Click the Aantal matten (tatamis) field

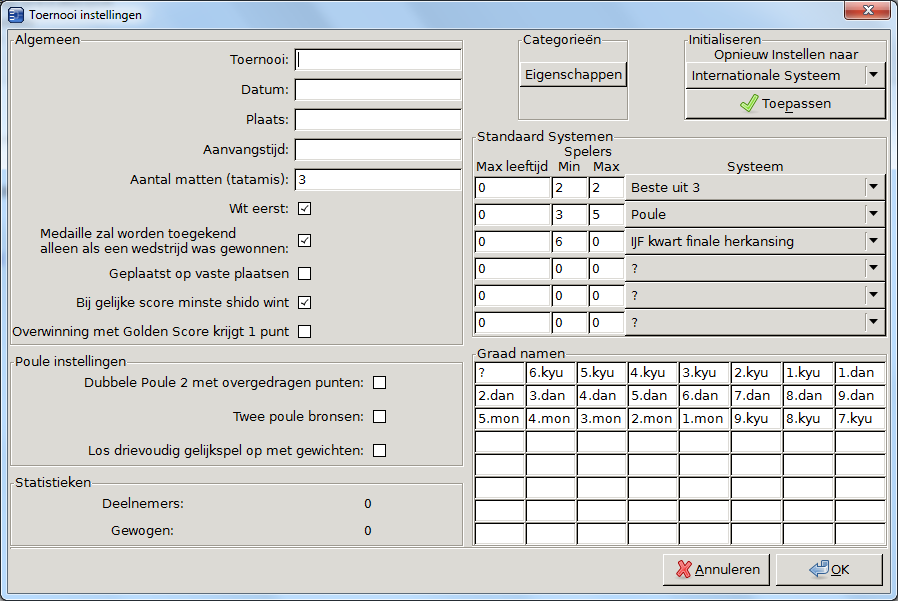coord(377,180)
